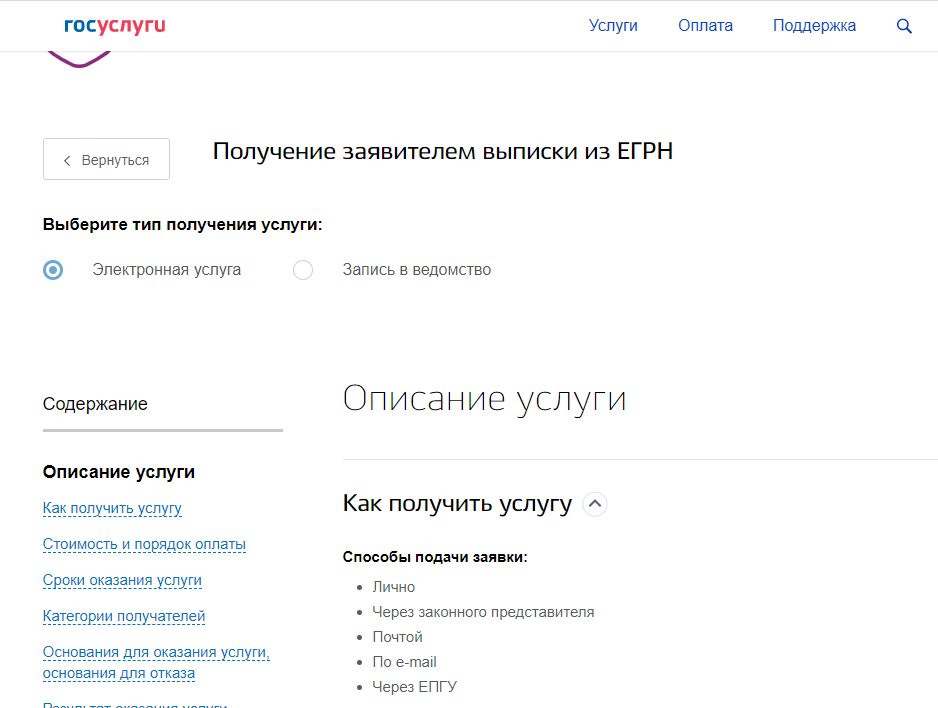Collapse the "Как получить услугу" section chevron
This screenshot has height=708, width=938.
(595, 504)
